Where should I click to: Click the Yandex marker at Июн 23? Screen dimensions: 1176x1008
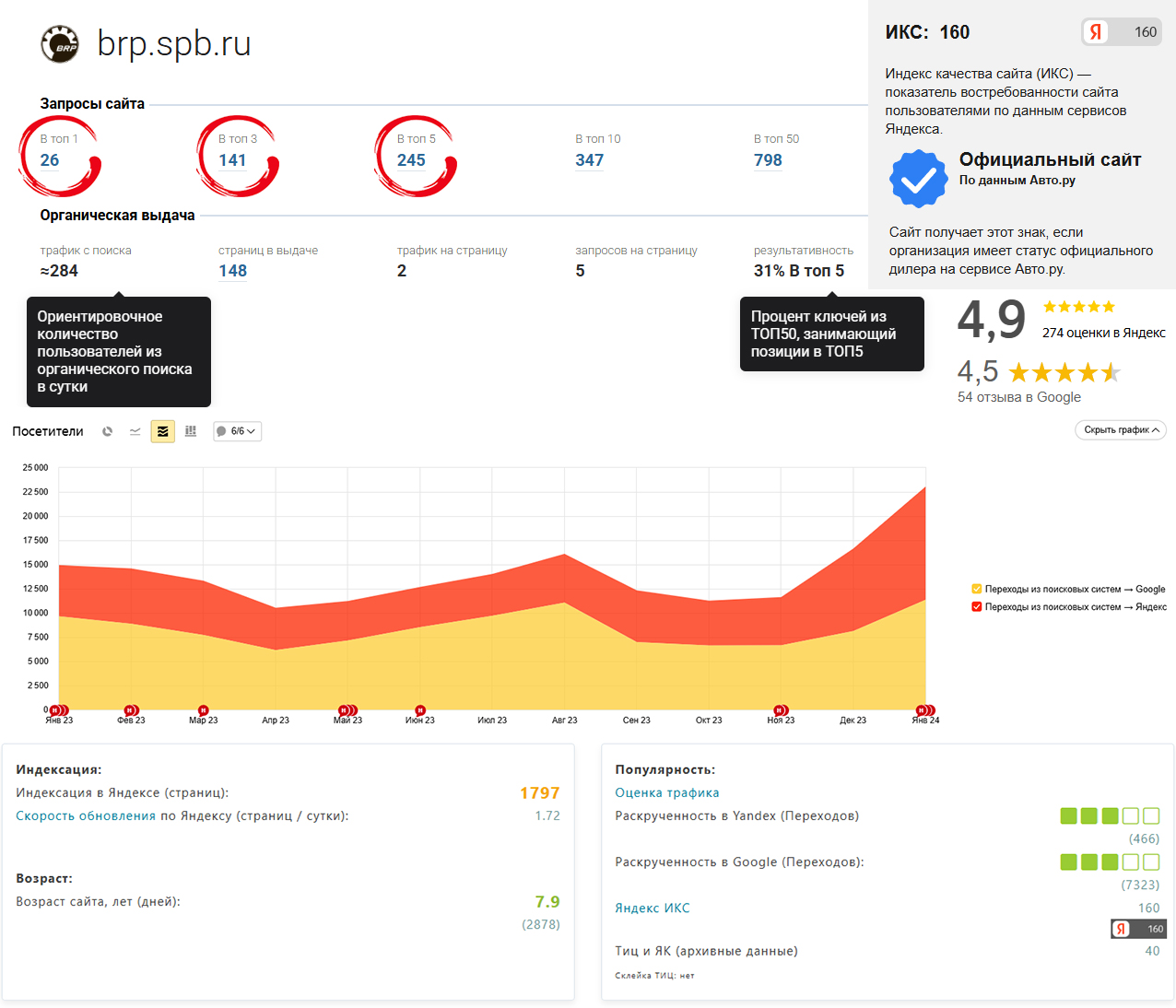click(420, 710)
